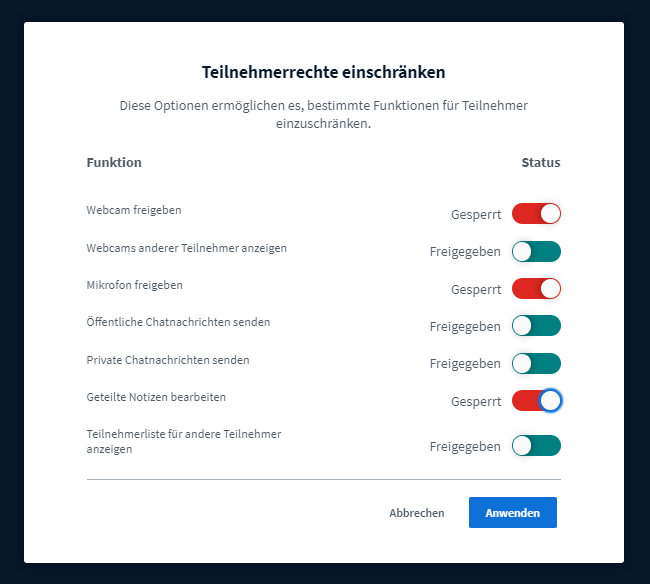Click Freigegeben label beside Teilnehmerliste row
Viewport: 650px width, 584px height.
pyautogui.click(x=465, y=447)
